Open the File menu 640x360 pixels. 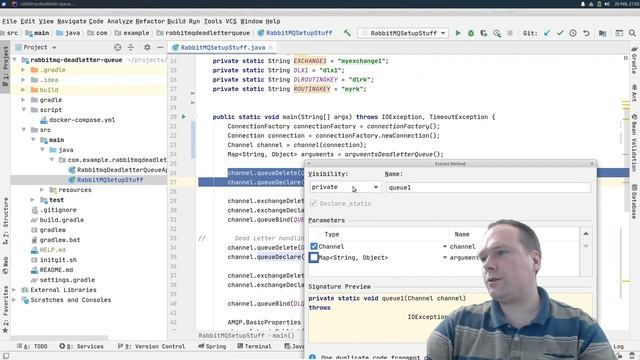tap(9, 21)
